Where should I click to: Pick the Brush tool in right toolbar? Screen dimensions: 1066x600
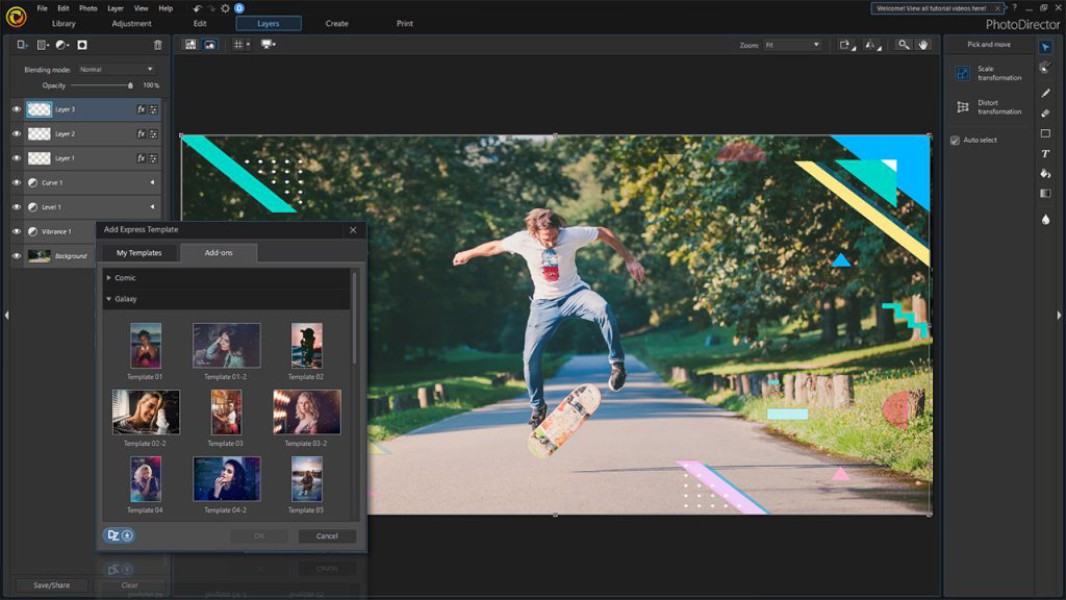[x=1045, y=93]
